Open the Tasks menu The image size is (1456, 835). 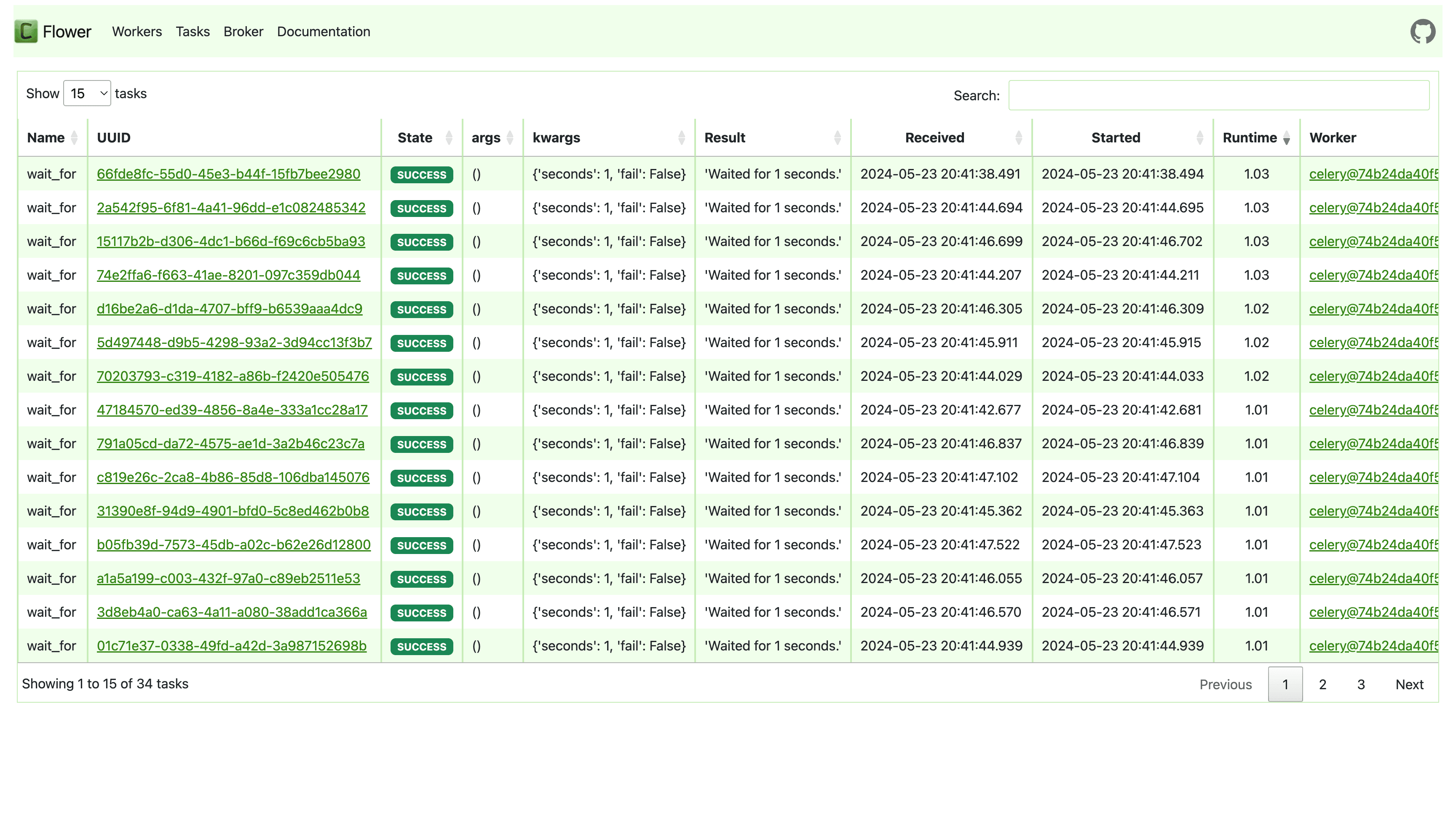193,31
